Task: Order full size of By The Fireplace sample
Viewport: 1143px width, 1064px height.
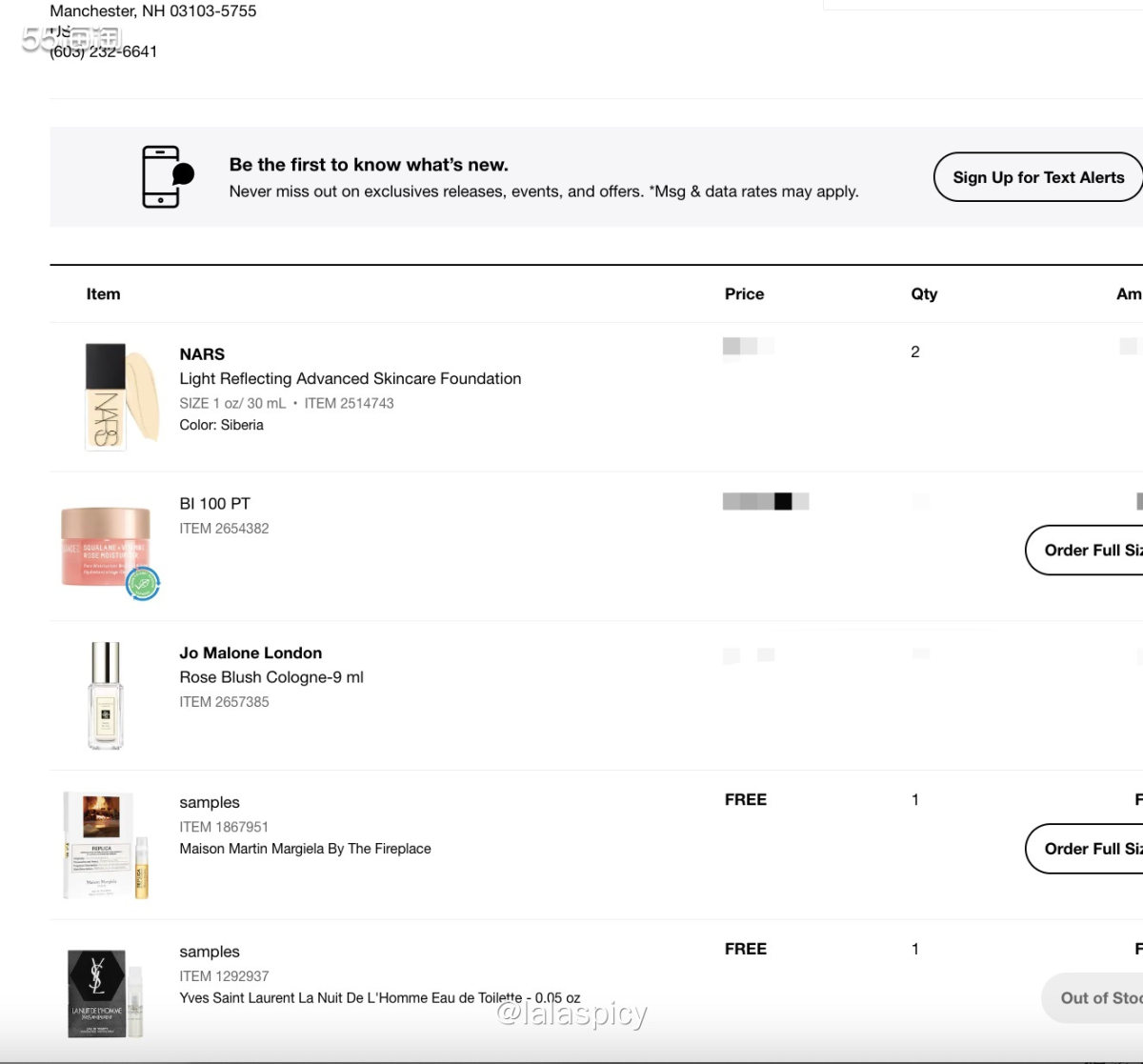Action: coord(1086,849)
